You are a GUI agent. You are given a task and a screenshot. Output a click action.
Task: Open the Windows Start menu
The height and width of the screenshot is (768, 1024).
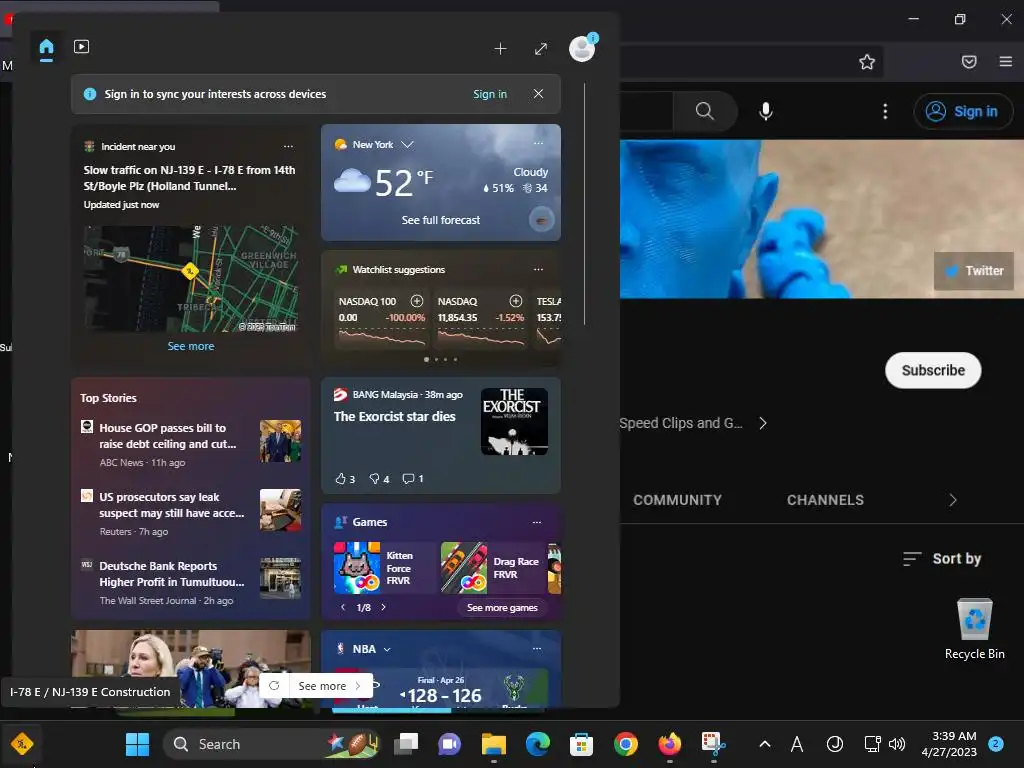tap(137, 744)
